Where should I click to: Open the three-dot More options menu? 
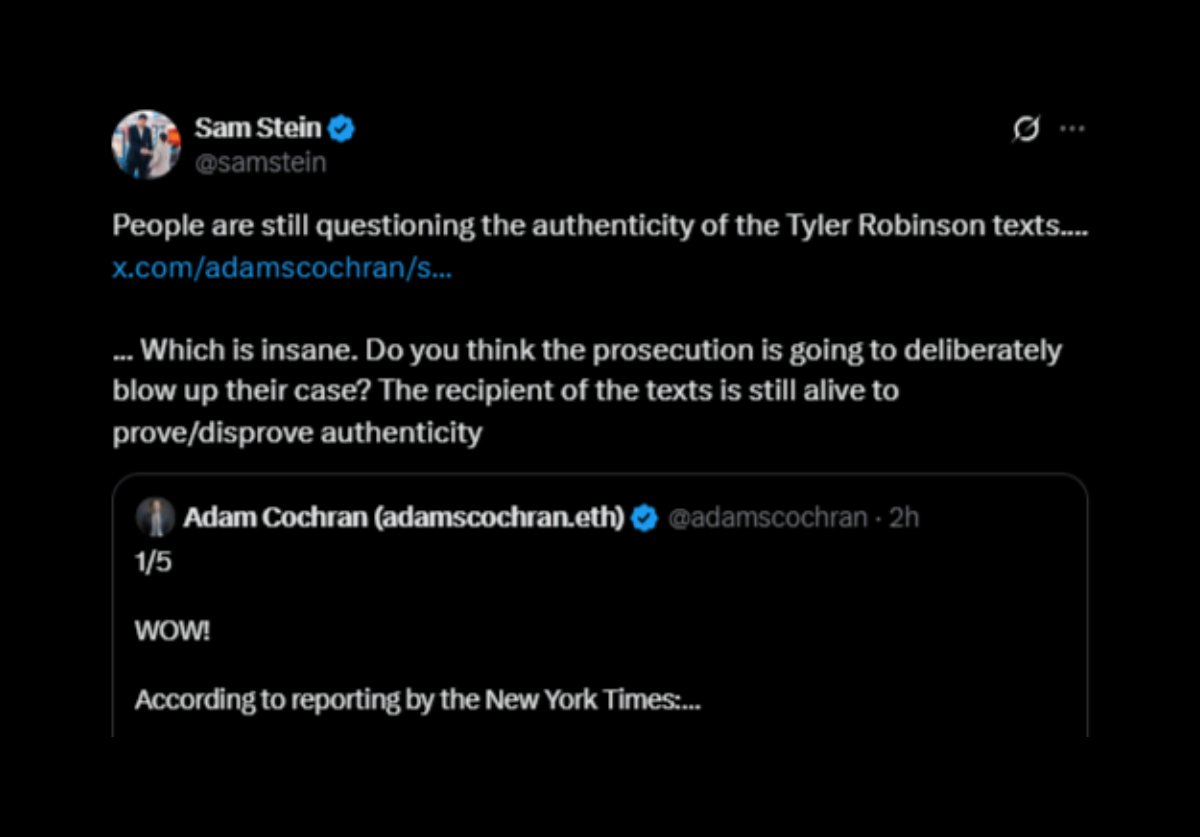[x=1072, y=129]
